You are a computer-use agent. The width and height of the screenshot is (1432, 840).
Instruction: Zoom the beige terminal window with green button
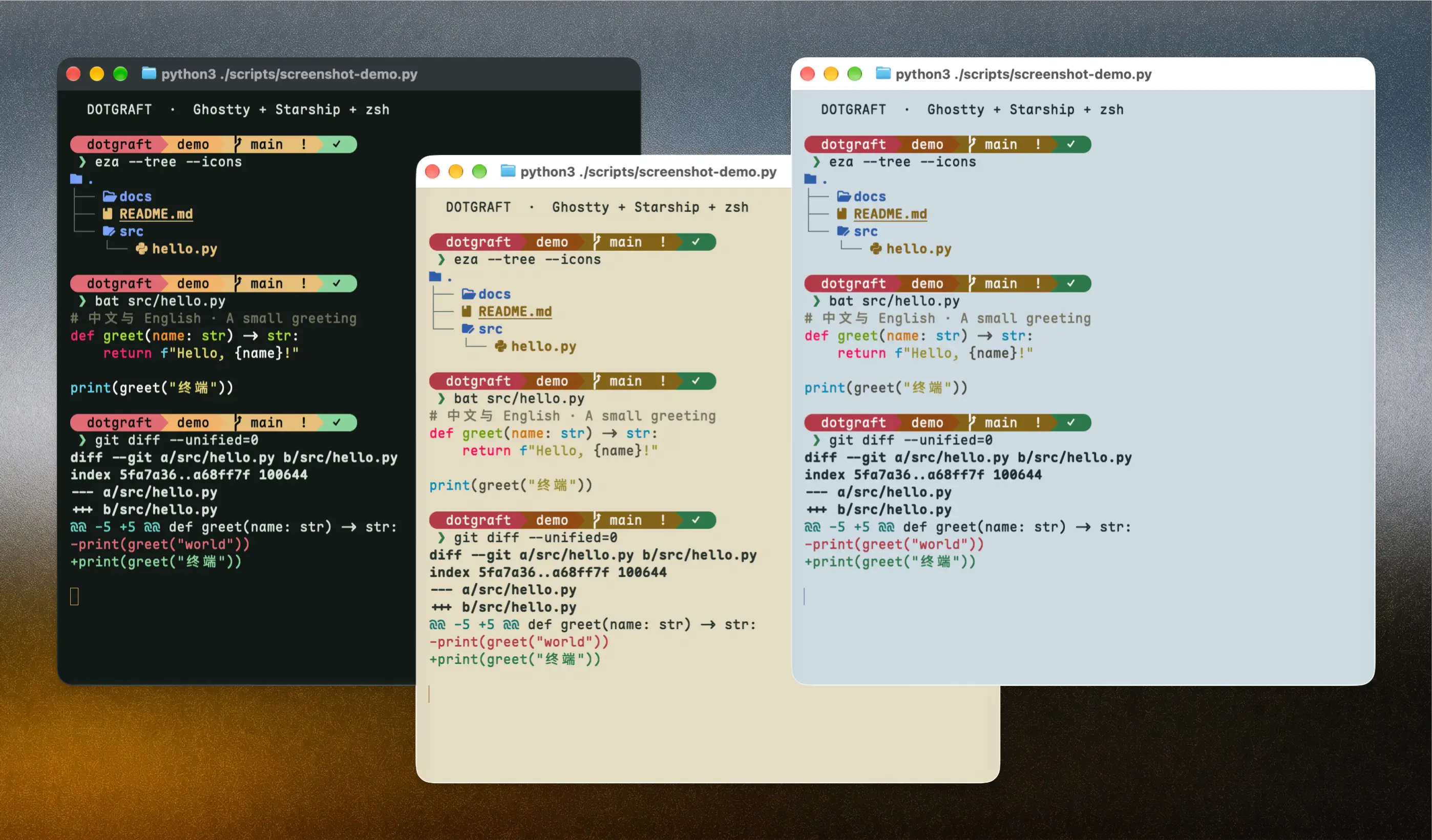(x=479, y=171)
